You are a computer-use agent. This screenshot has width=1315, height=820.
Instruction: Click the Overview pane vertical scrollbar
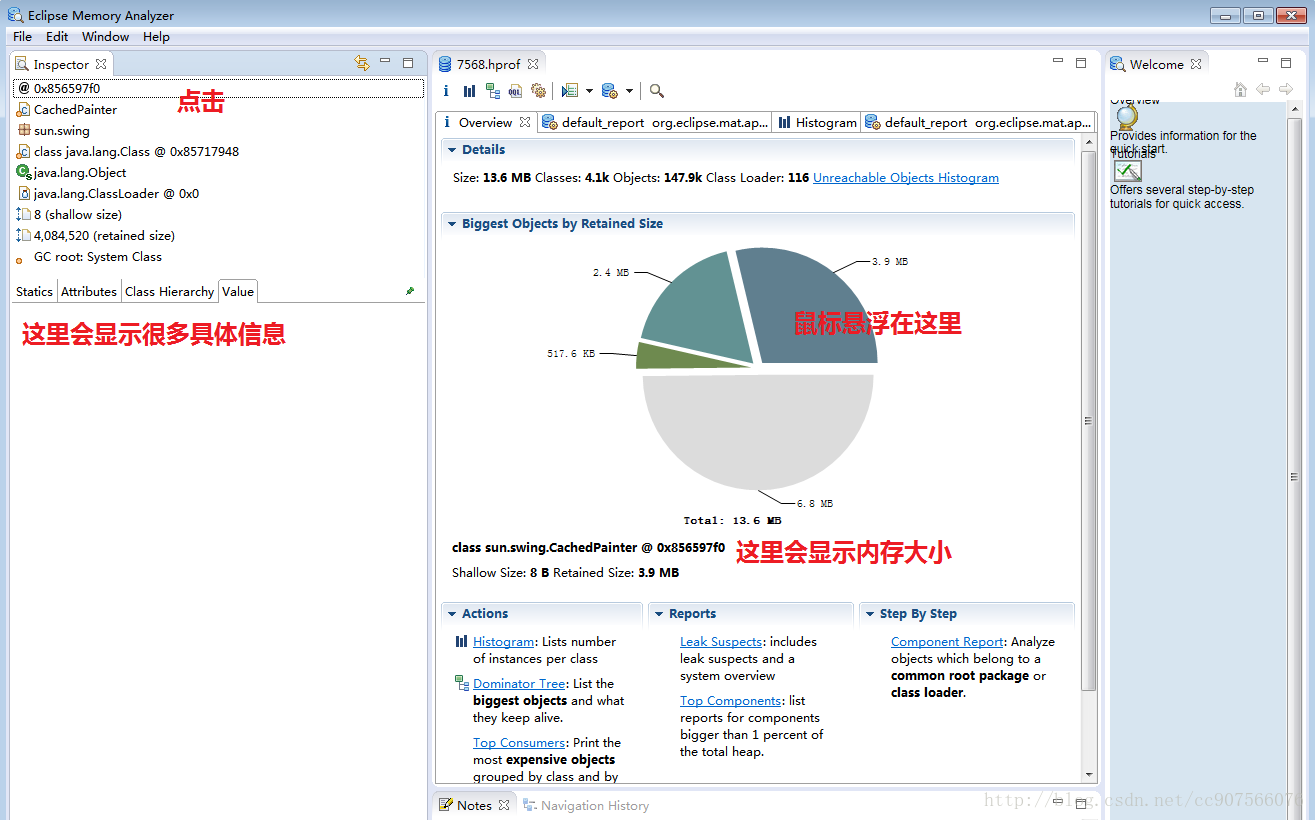pos(1088,420)
